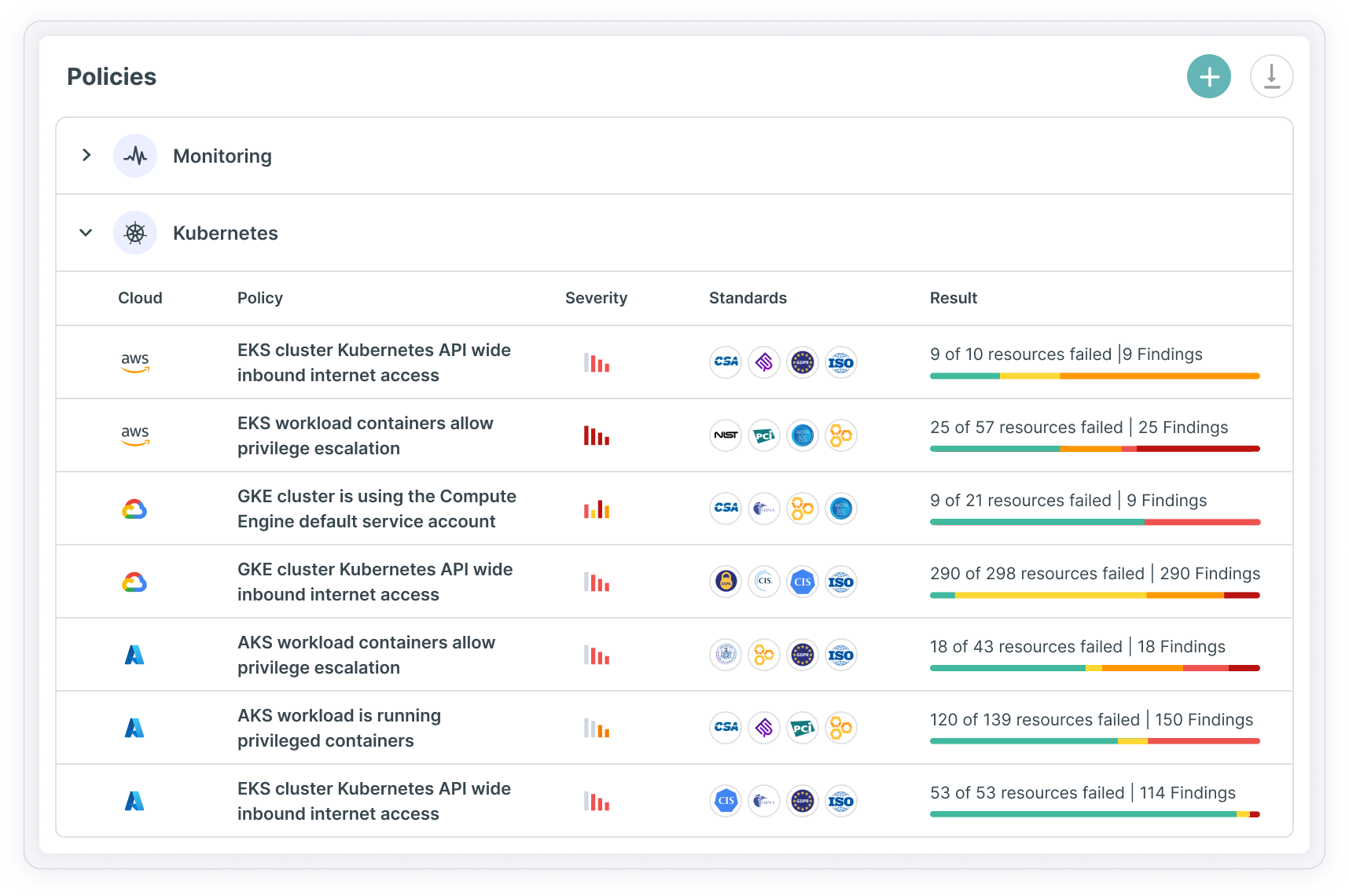Click the severity bars for EKS workload containers policy
1349x896 pixels.
pos(597,435)
